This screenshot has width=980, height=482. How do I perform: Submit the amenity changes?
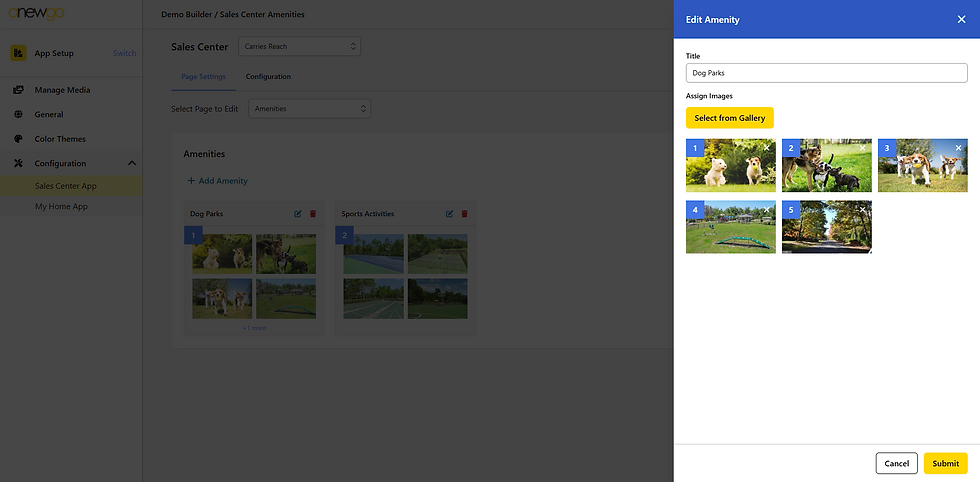pos(945,463)
